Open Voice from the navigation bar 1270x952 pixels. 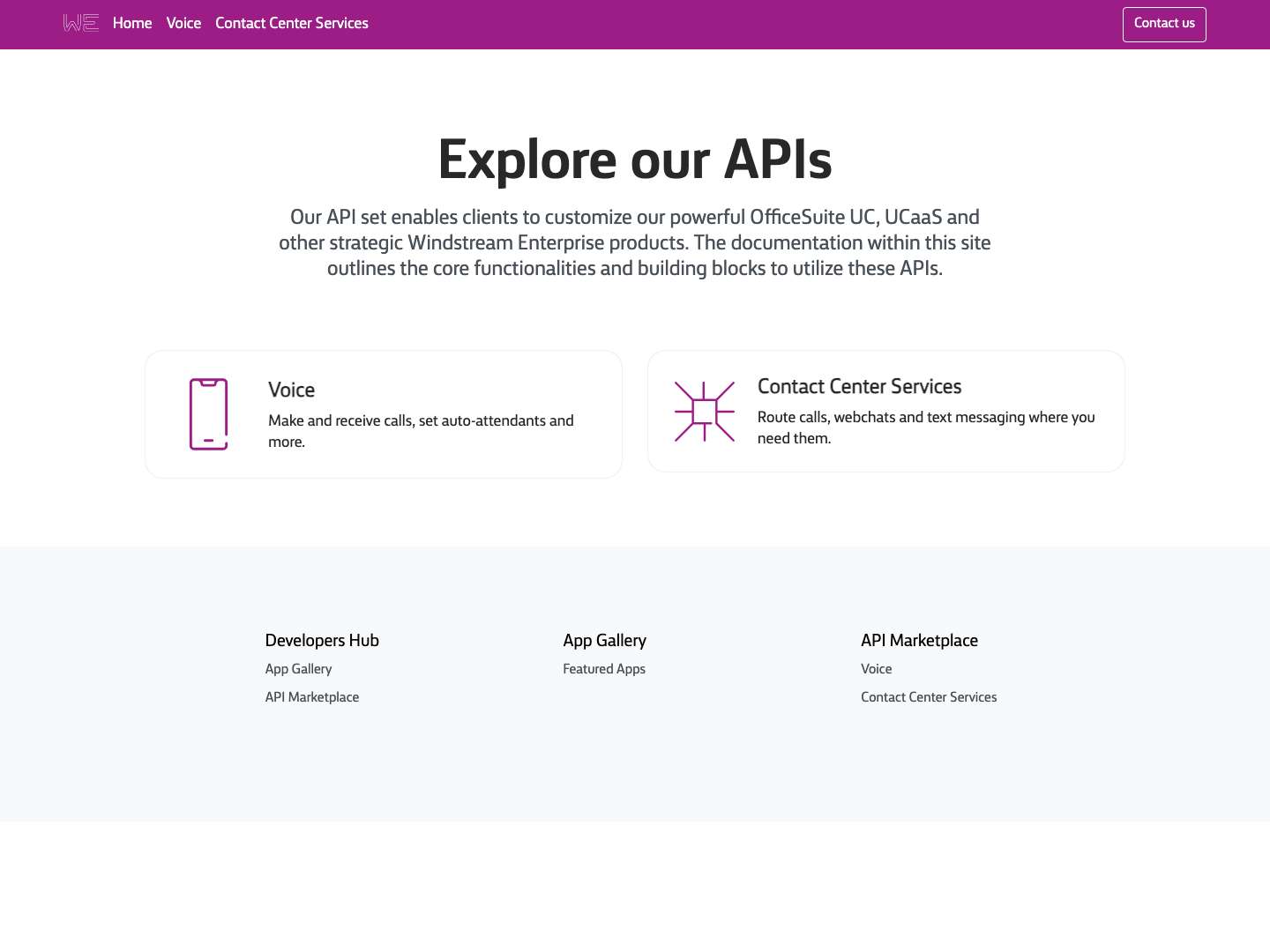(x=183, y=24)
